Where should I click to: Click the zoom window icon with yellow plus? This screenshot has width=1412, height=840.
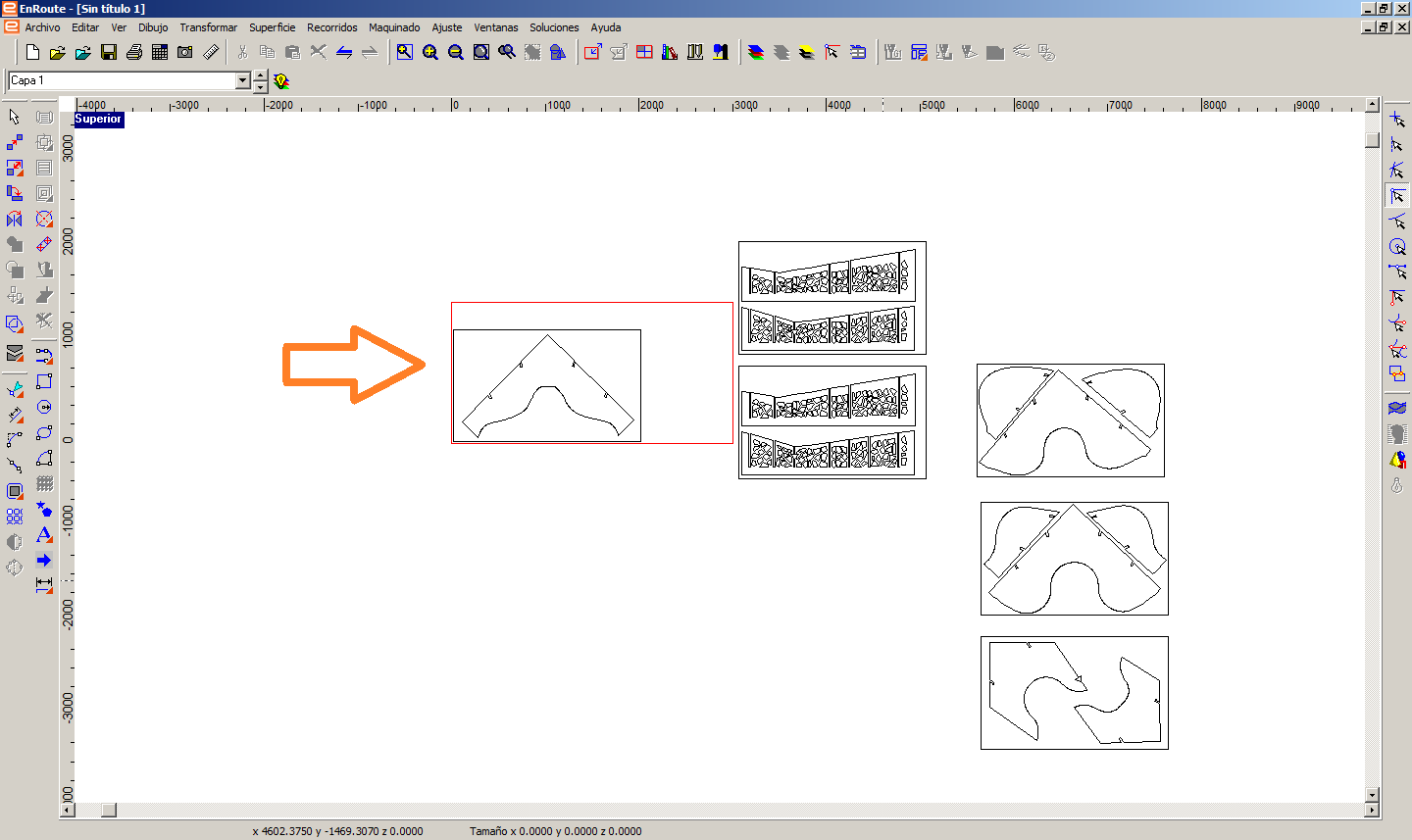tap(405, 52)
